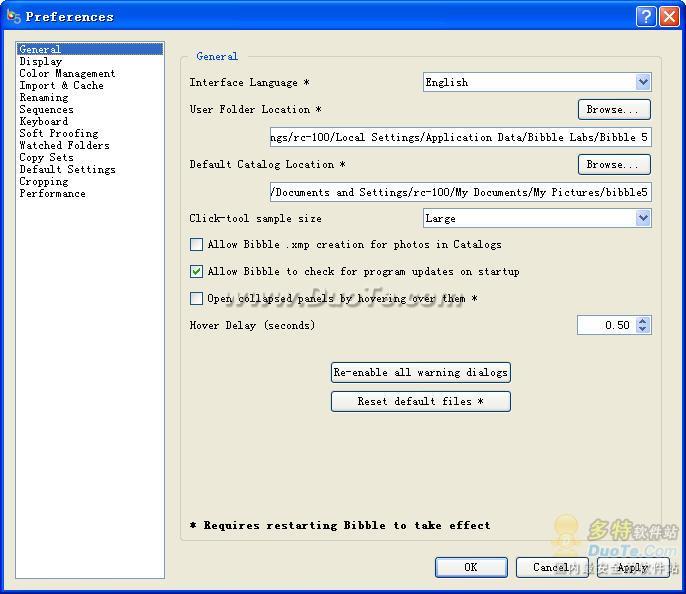This screenshot has width=686, height=594.
Task: Click the User Folder Location path field
Action: tap(460, 137)
